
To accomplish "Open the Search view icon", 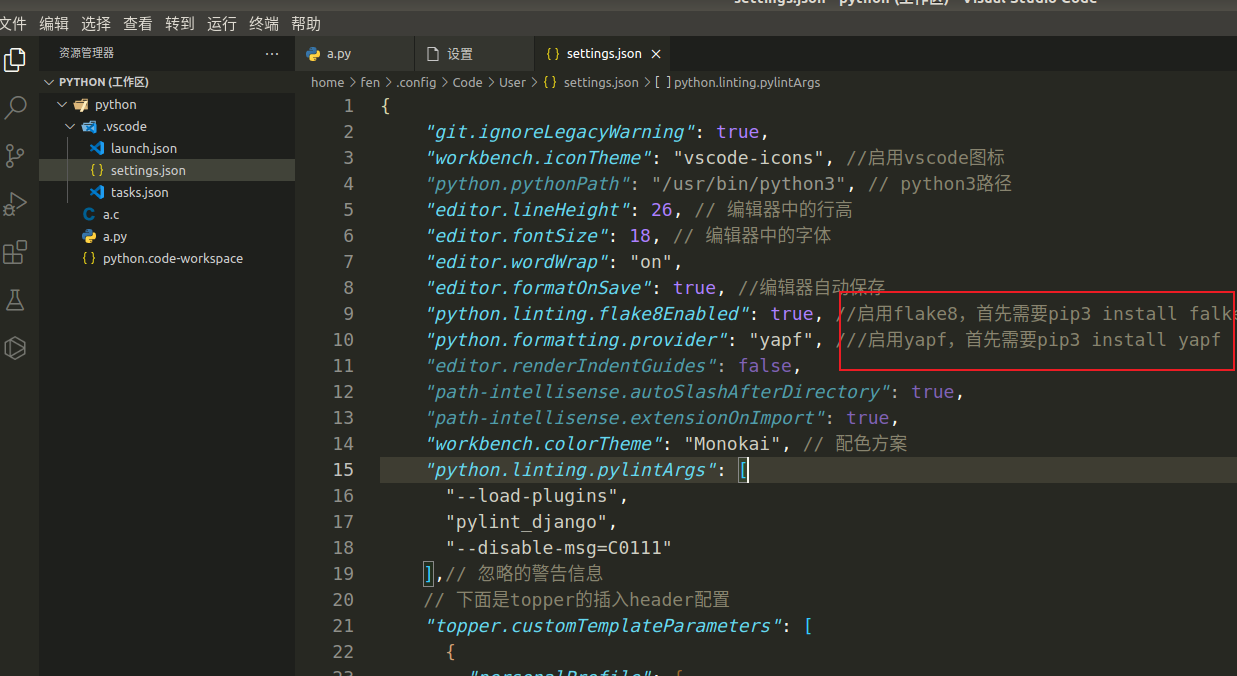I will coord(15,107).
